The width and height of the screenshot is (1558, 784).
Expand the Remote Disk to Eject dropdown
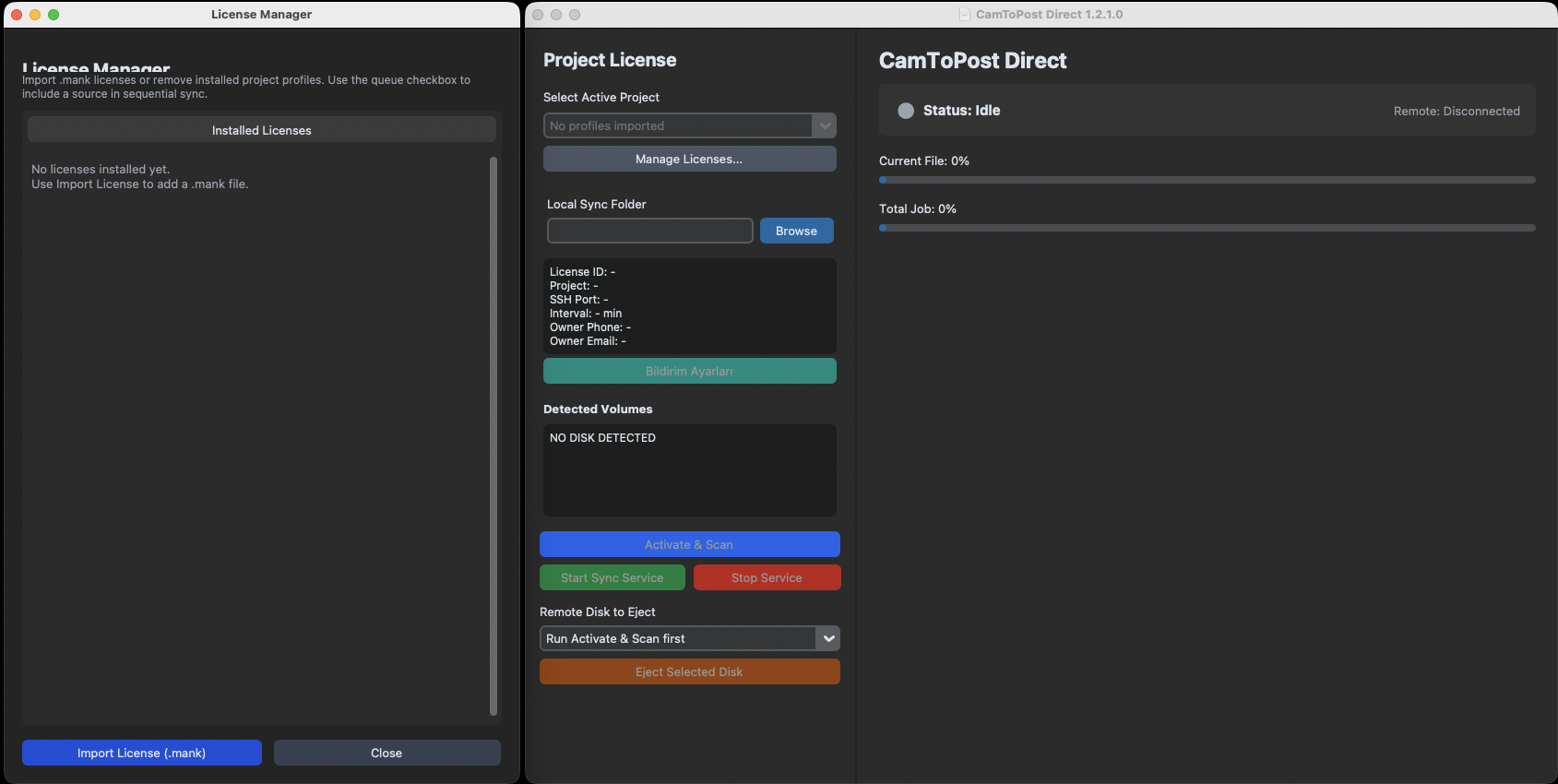(x=690, y=638)
